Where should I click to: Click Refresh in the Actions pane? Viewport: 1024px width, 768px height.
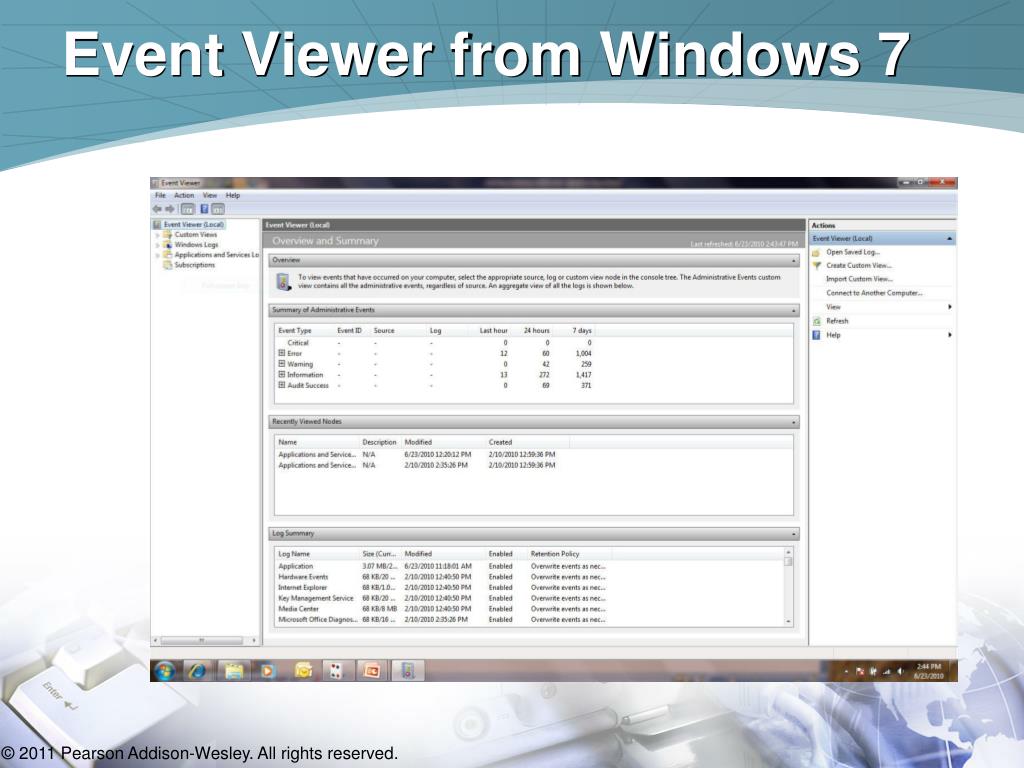click(x=837, y=321)
